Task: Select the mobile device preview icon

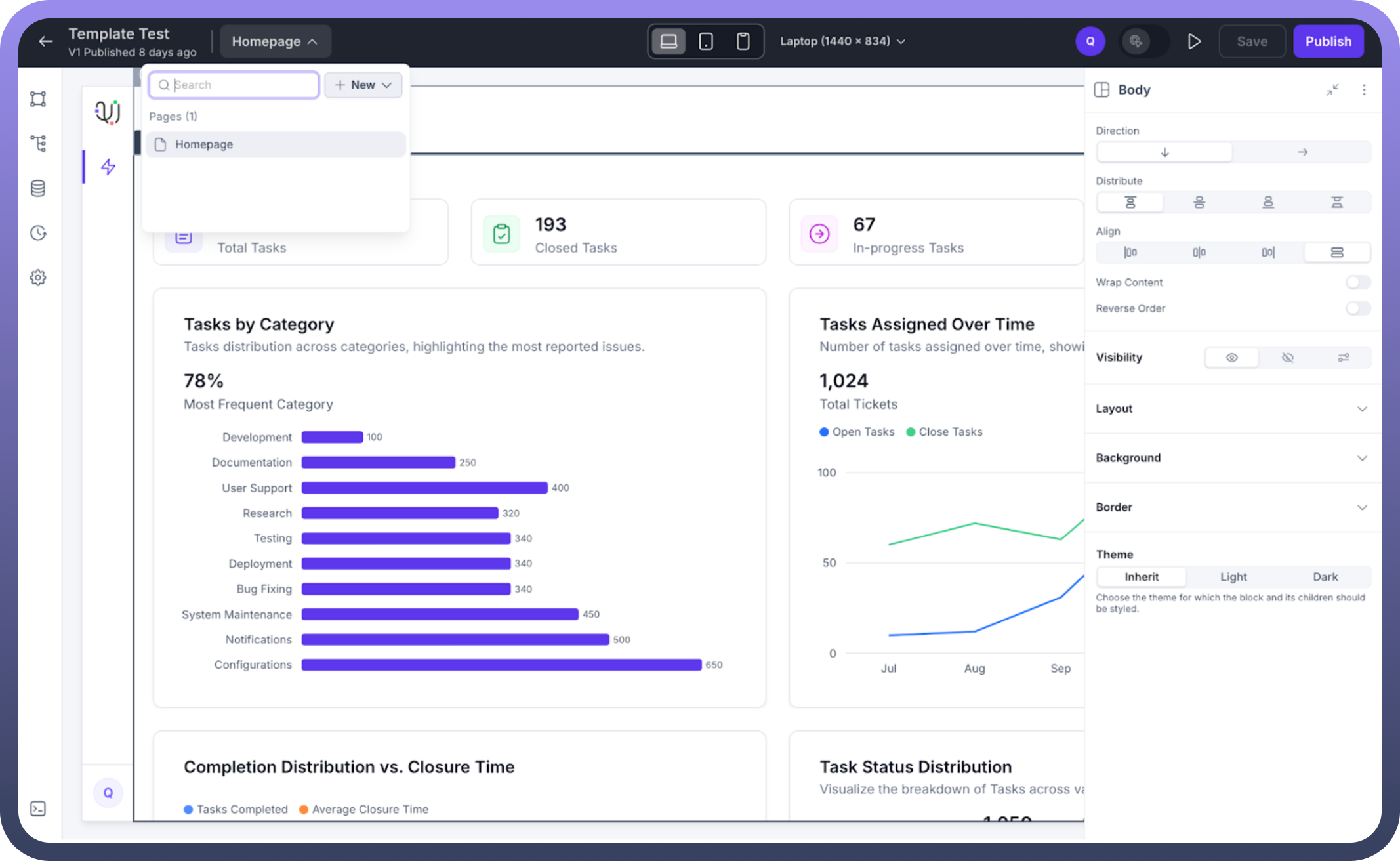Action: click(743, 41)
